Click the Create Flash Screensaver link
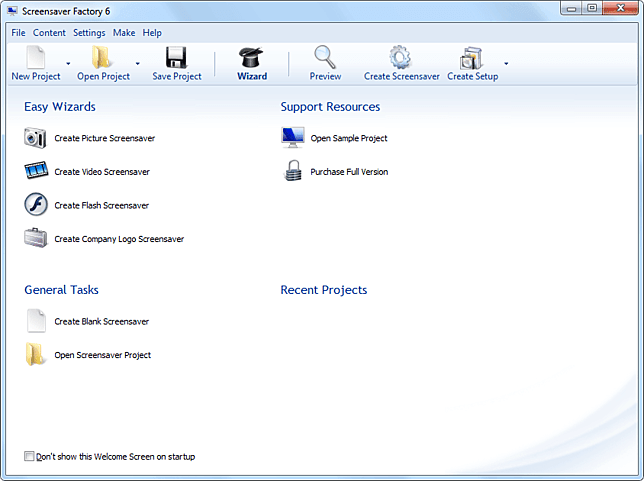 101,206
